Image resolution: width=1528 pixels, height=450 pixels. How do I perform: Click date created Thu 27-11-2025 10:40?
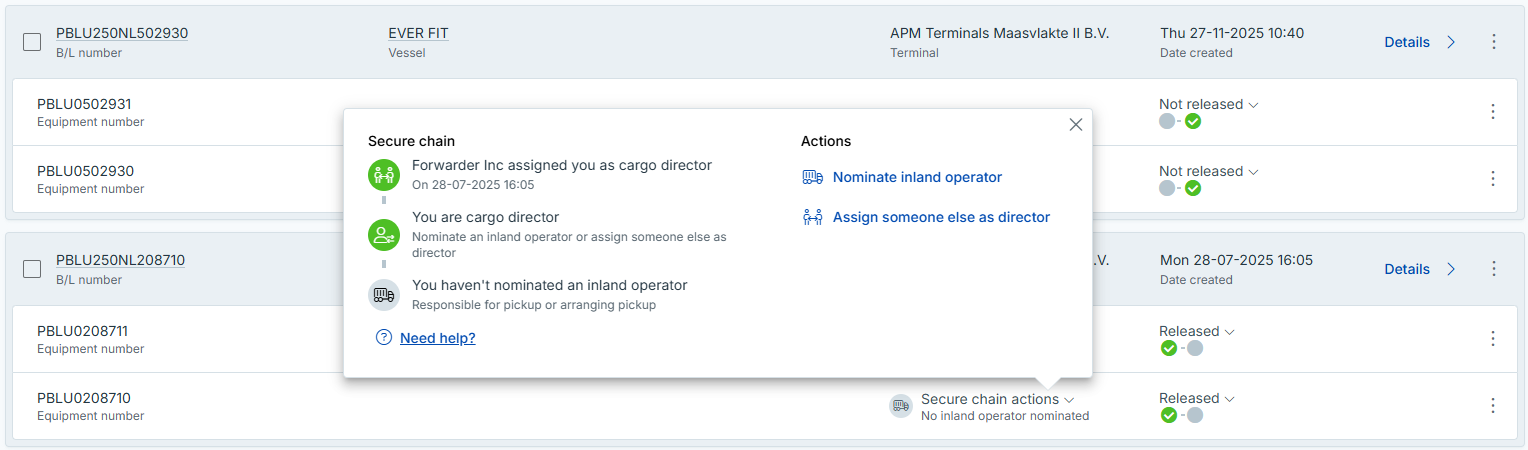click(x=1232, y=33)
